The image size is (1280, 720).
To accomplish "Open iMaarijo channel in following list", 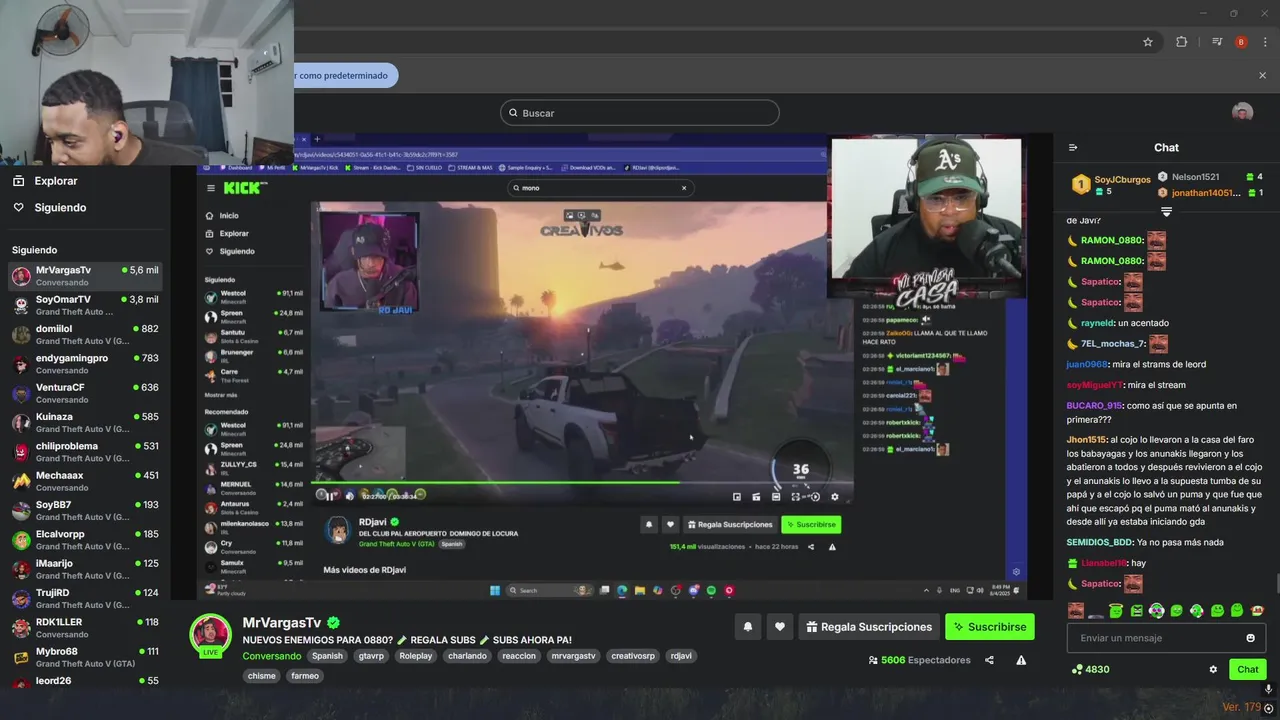I will pos(85,569).
